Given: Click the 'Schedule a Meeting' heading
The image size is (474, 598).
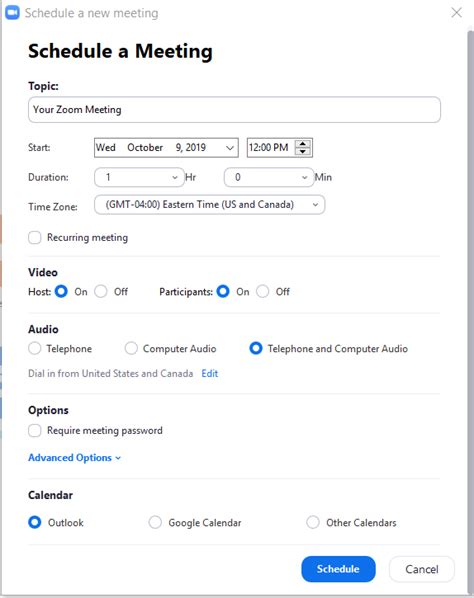Looking at the screenshot, I should point(121,51).
